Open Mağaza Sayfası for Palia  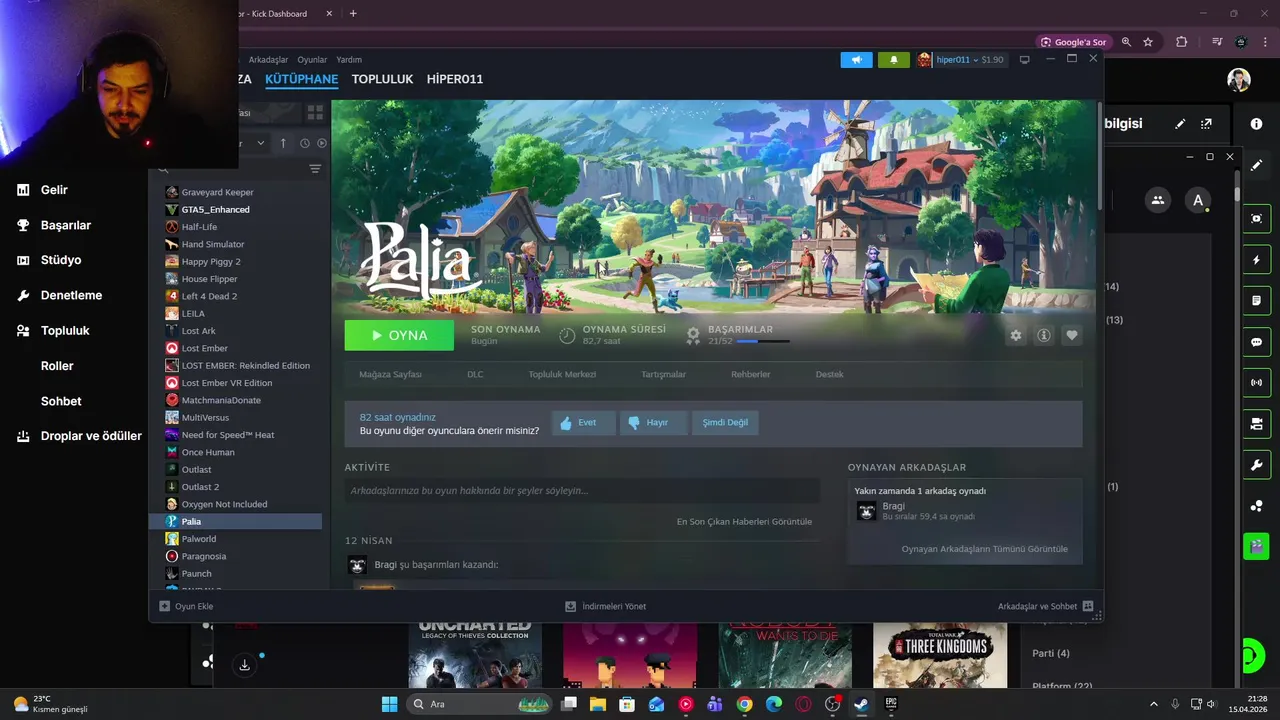click(390, 374)
